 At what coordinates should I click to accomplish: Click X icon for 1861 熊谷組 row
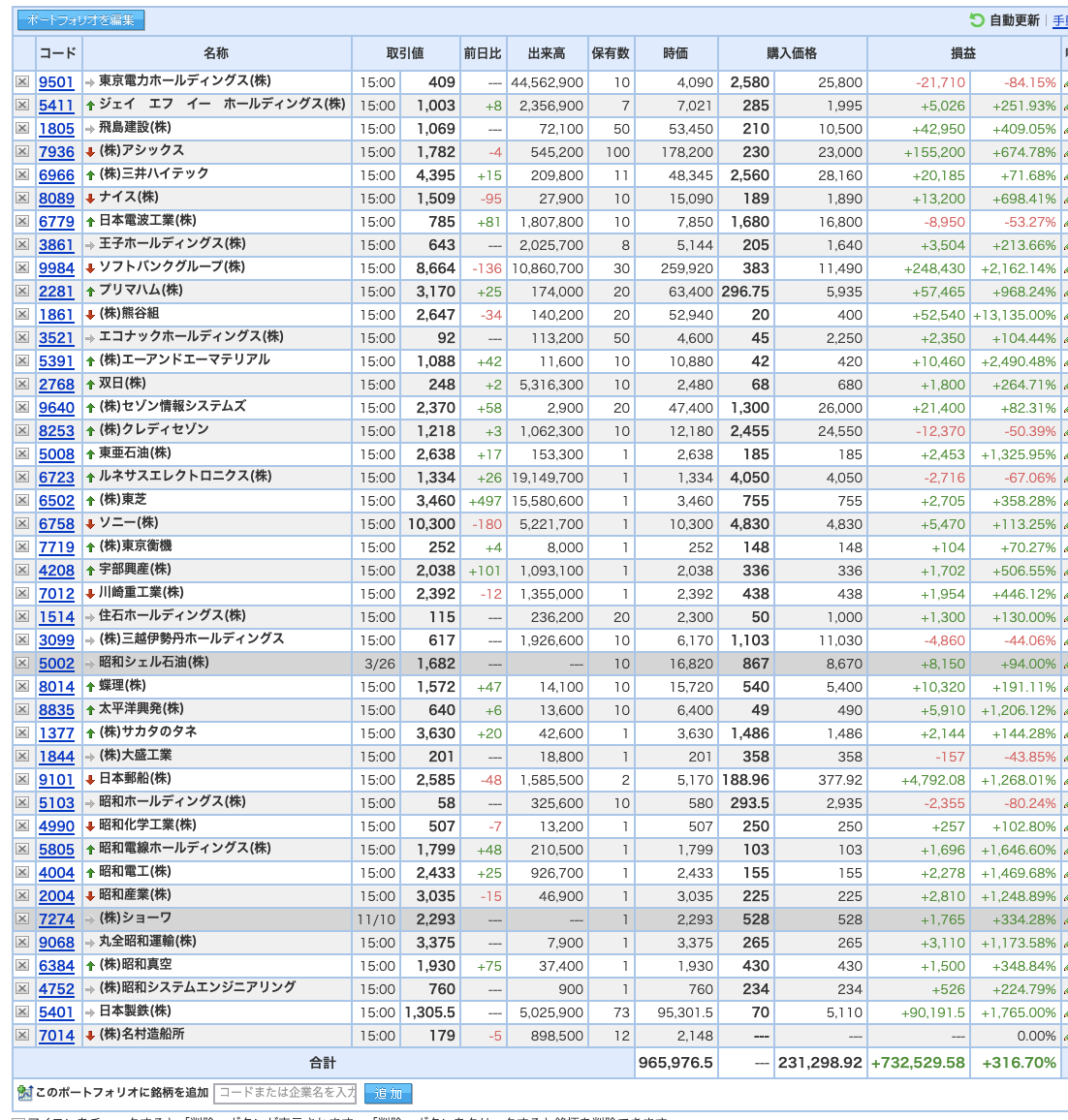click(x=22, y=314)
